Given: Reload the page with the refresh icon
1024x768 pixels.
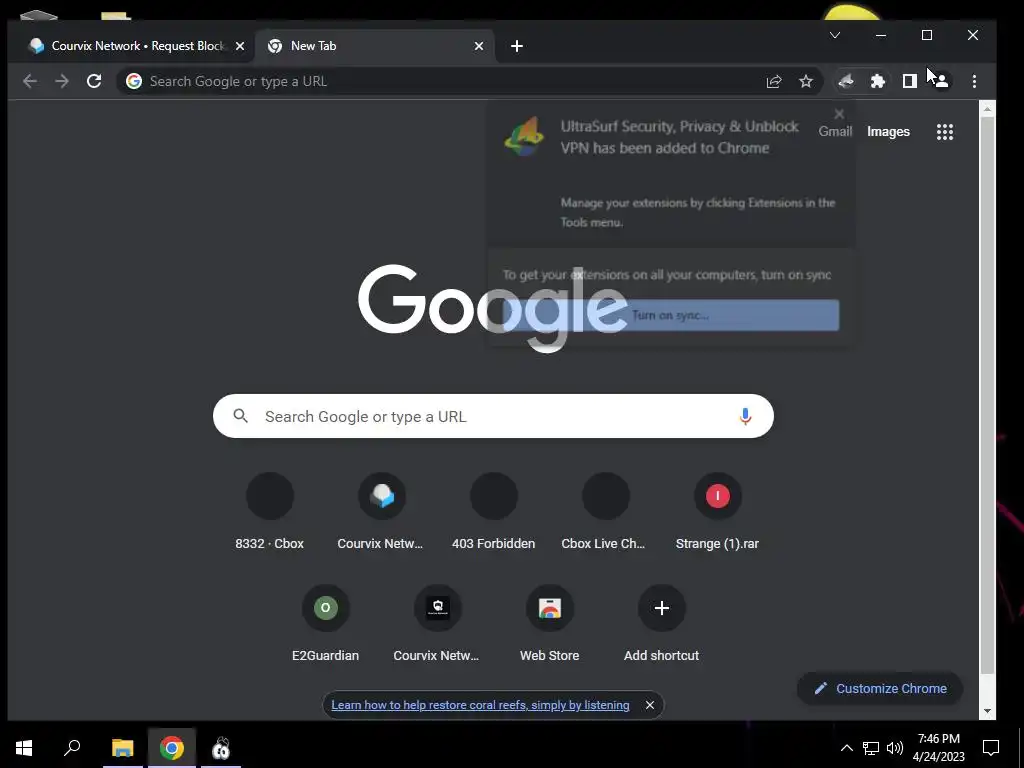Looking at the screenshot, I should pos(94,81).
